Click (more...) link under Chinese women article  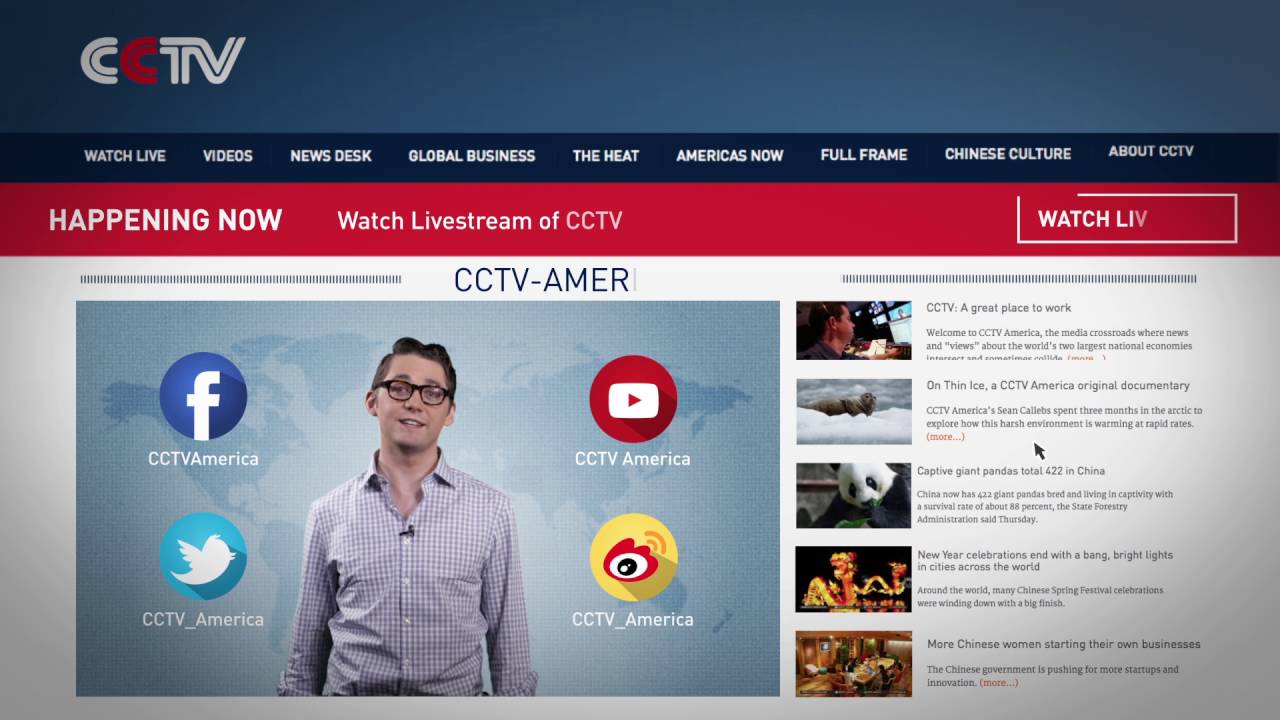click(999, 683)
